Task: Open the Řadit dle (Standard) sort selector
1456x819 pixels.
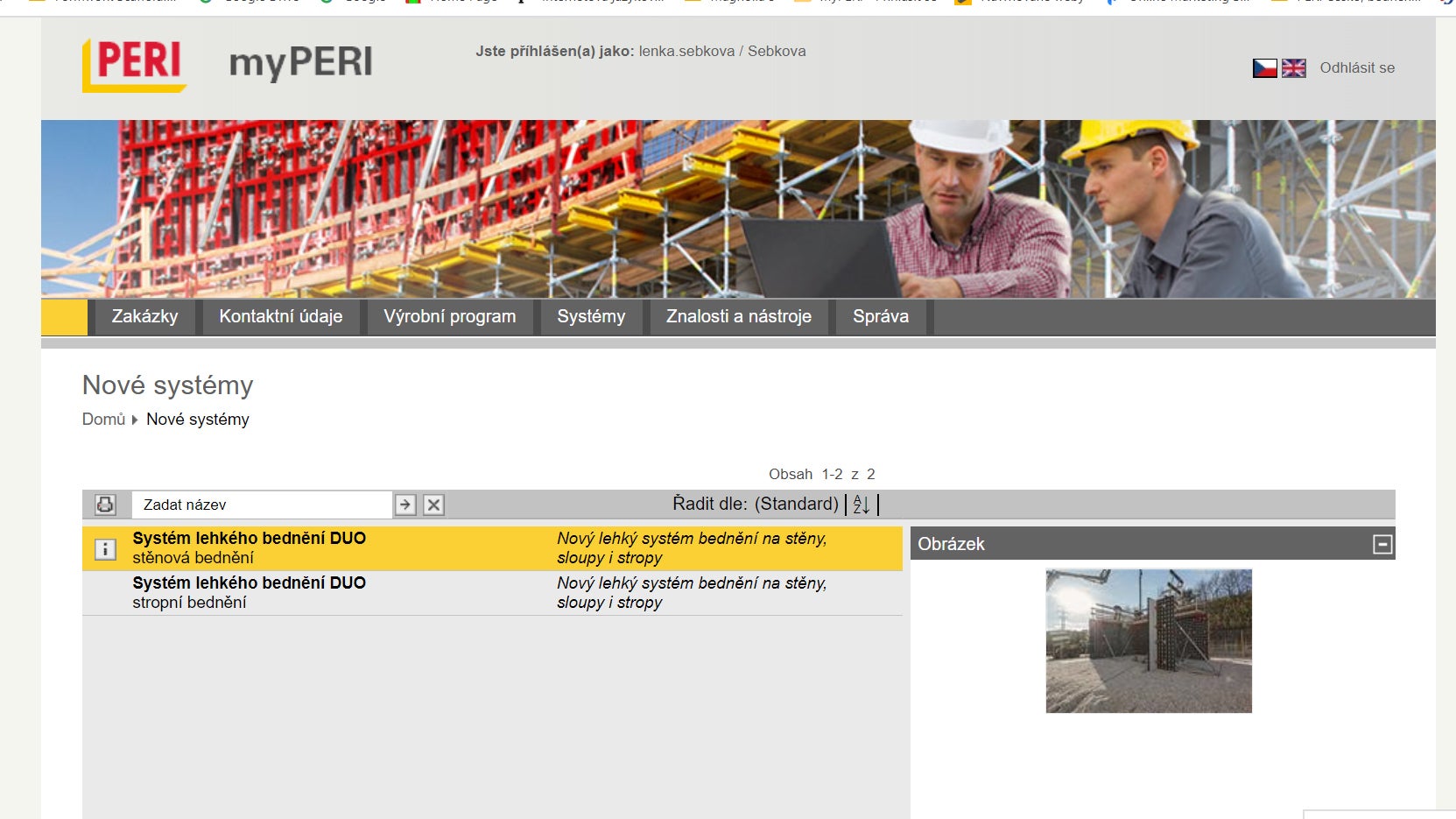Action: [x=796, y=504]
